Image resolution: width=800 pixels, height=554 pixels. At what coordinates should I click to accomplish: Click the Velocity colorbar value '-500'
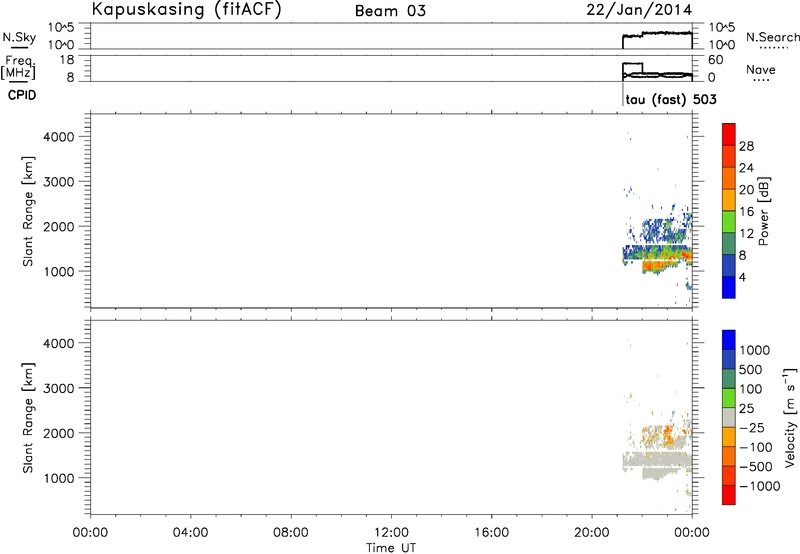pyautogui.click(x=756, y=467)
